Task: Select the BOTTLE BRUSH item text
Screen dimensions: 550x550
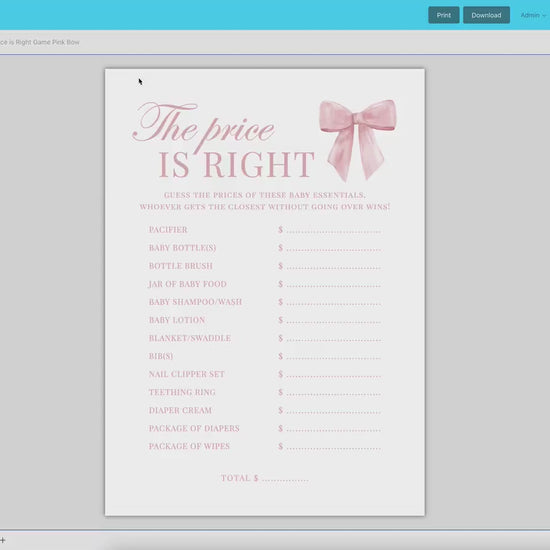Action: tap(181, 266)
